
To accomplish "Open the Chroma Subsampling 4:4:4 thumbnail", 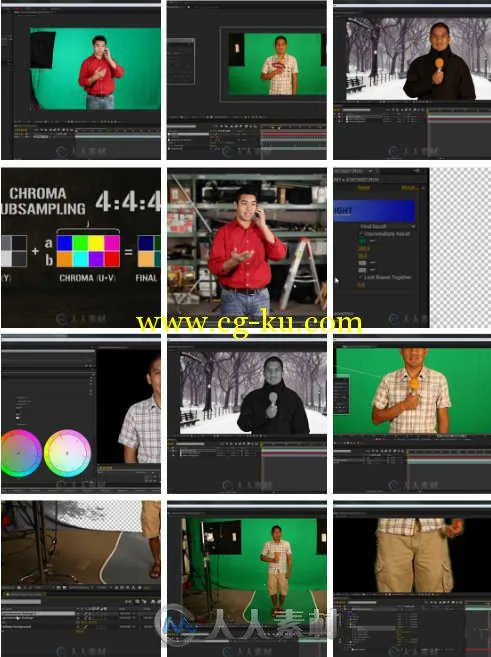I will click(81, 248).
